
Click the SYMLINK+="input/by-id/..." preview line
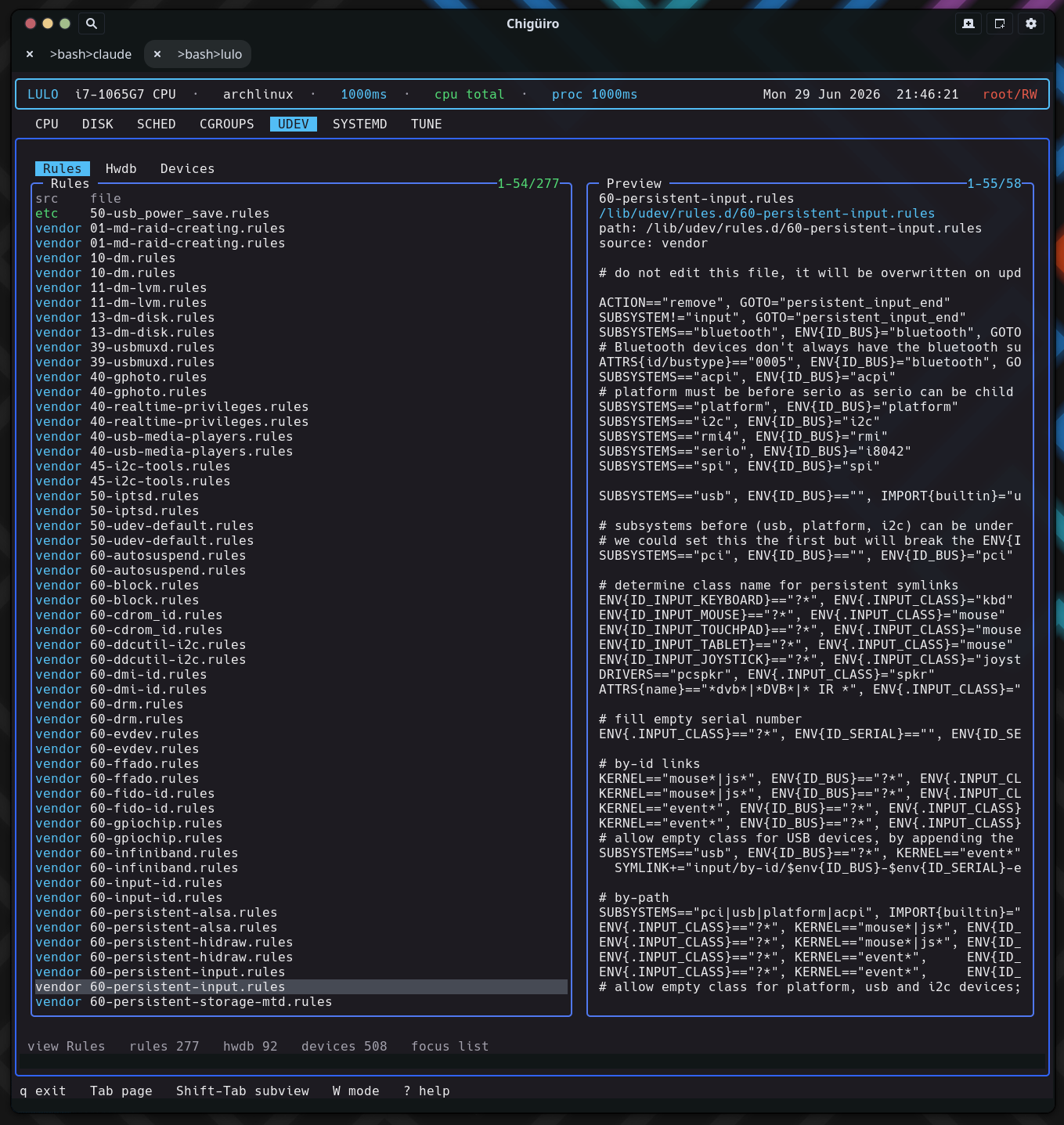point(818,867)
